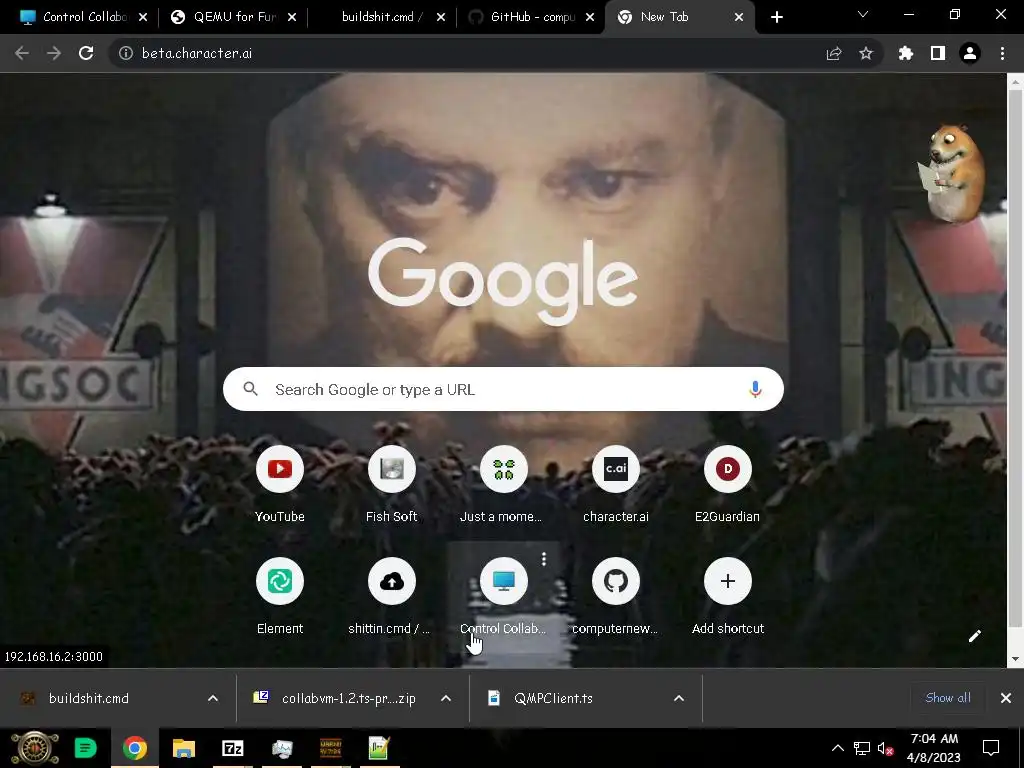1024x768 pixels.
Task: Bookmark this tab with star icon
Action: point(866,53)
